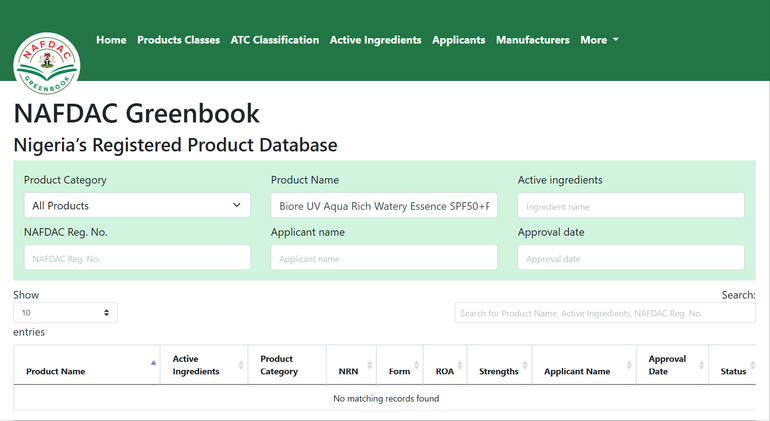Sort by Active Ingredients column
The image size is (770, 421).
[204, 365]
